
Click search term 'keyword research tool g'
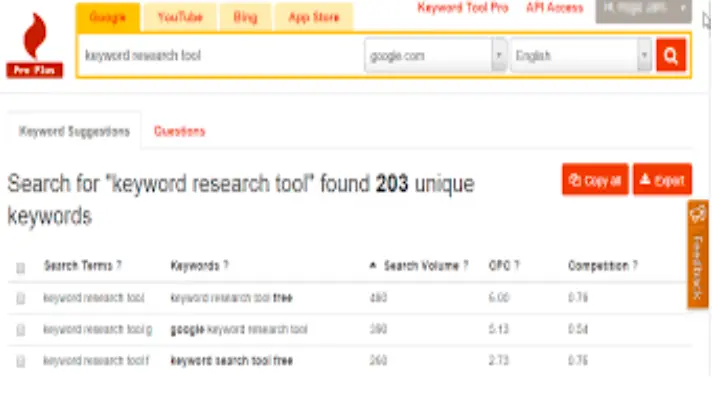pyautogui.click(x=98, y=329)
